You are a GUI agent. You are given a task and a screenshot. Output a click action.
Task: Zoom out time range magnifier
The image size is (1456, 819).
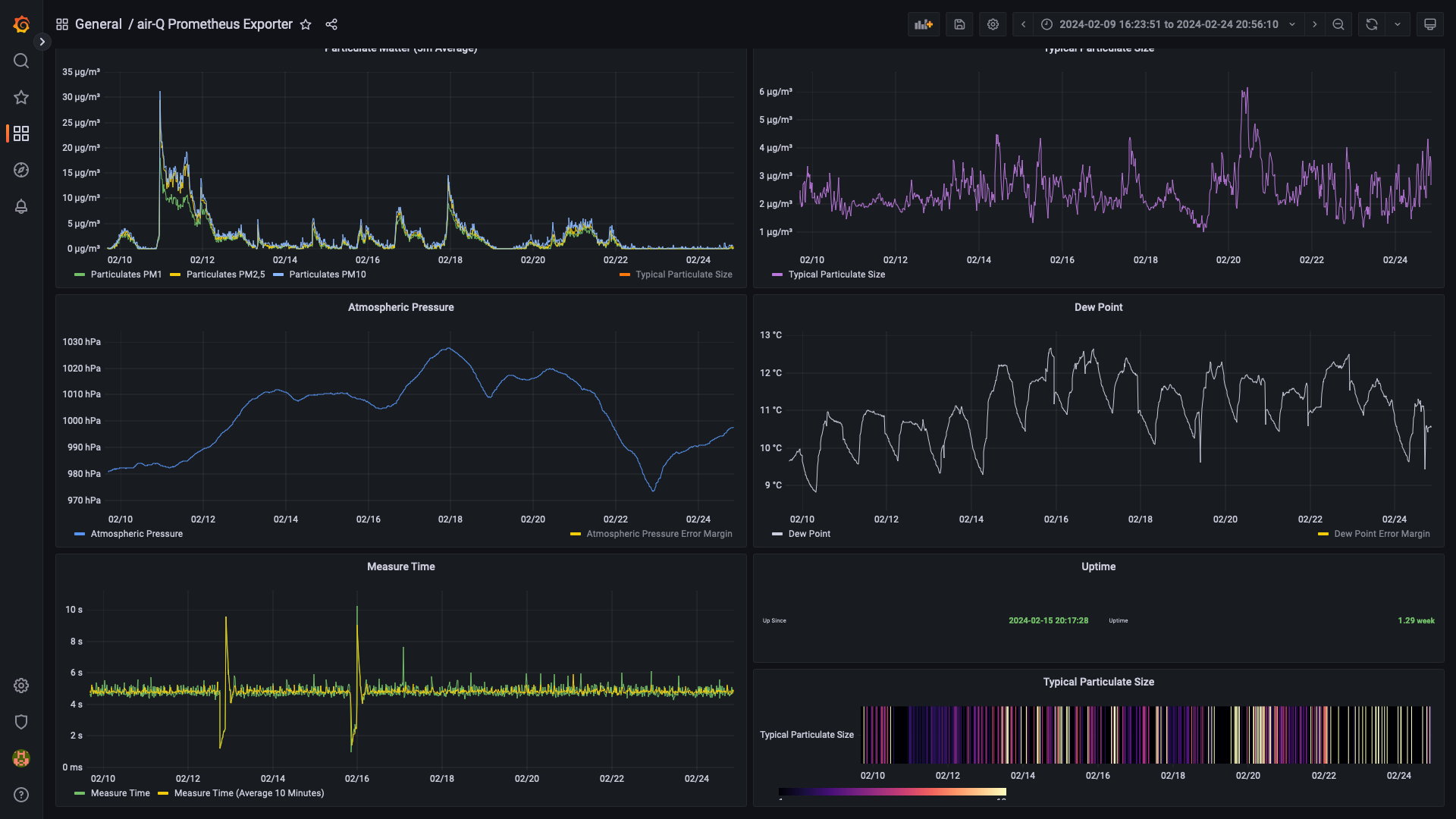[x=1338, y=24]
